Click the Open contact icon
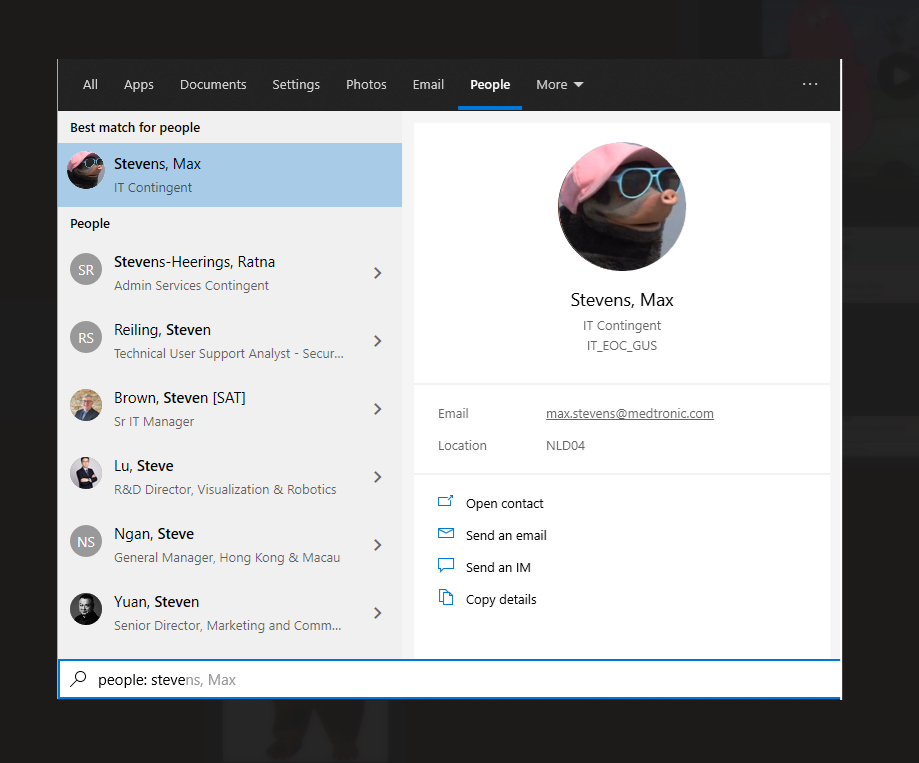 pyautogui.click(x=446, y=502)
